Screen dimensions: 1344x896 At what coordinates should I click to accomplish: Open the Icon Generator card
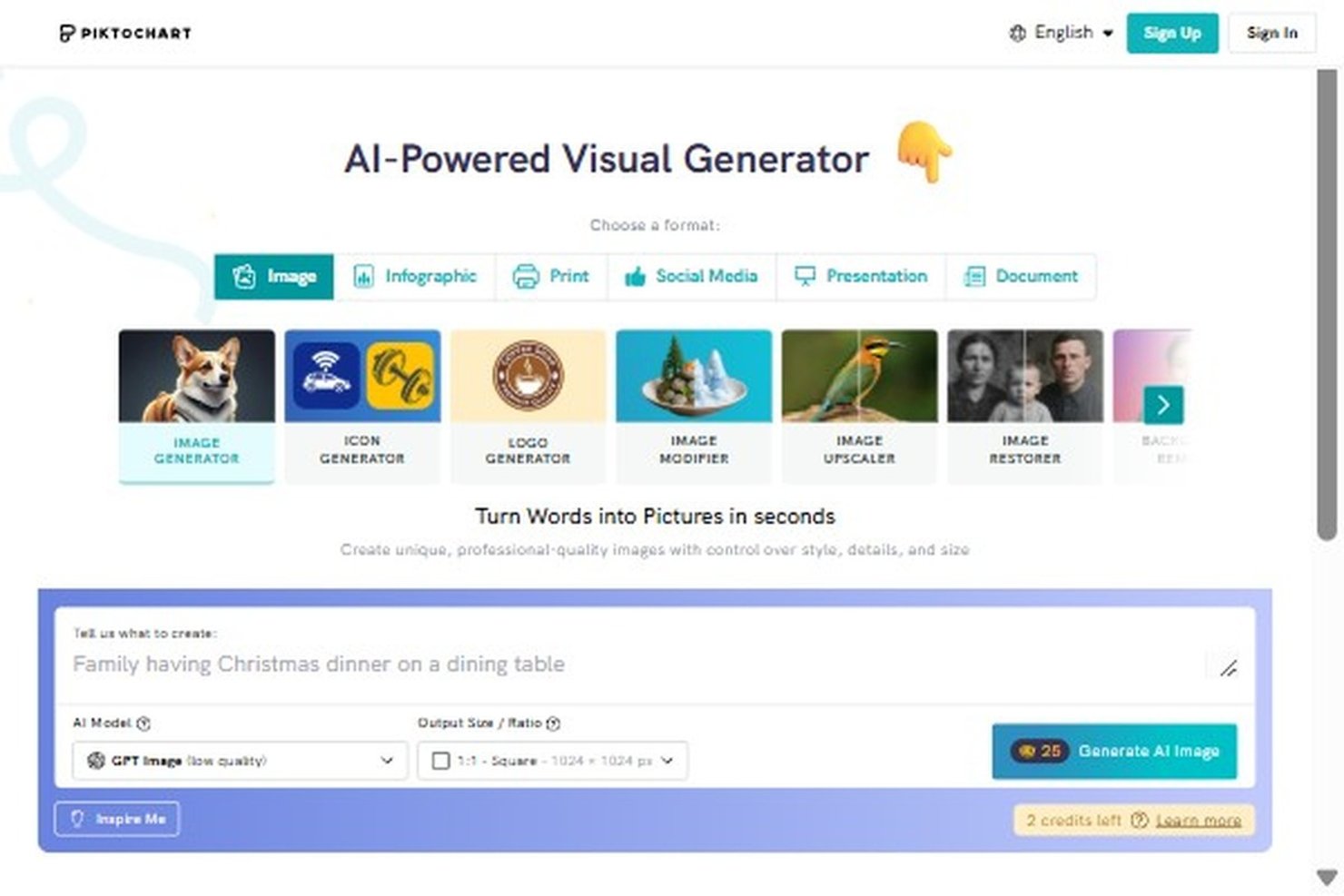tap(362, 406)
